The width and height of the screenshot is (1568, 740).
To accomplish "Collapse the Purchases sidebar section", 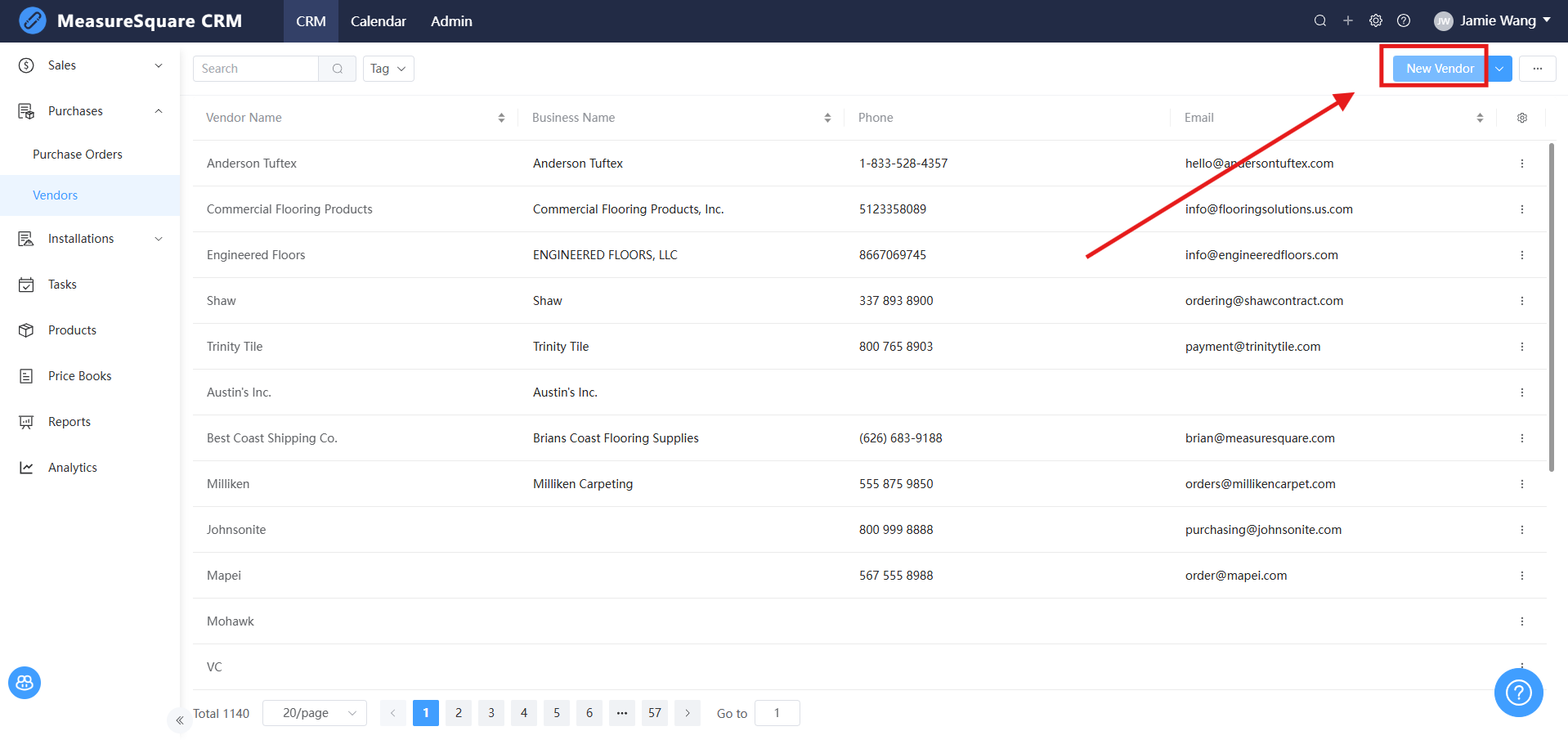I will [x=90, y=111].
